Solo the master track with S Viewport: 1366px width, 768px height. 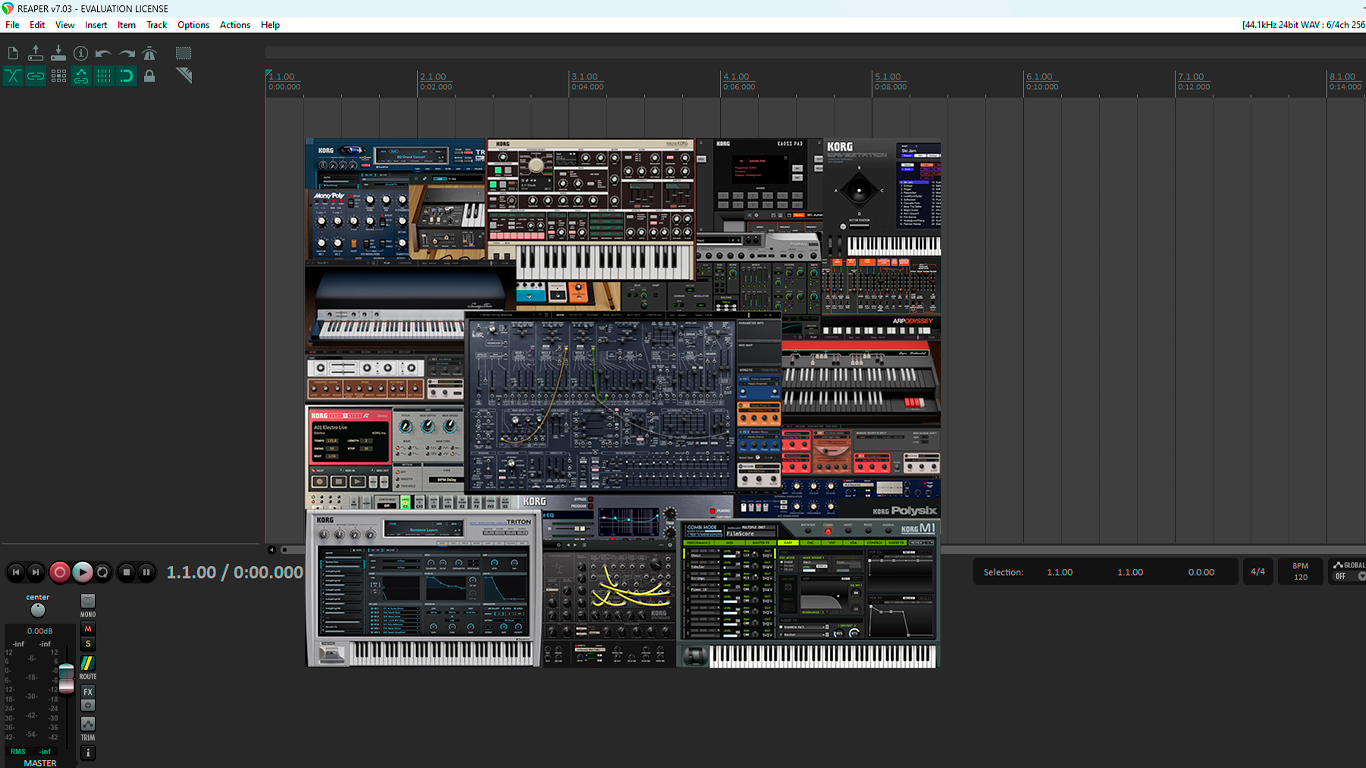coord(88,644)
